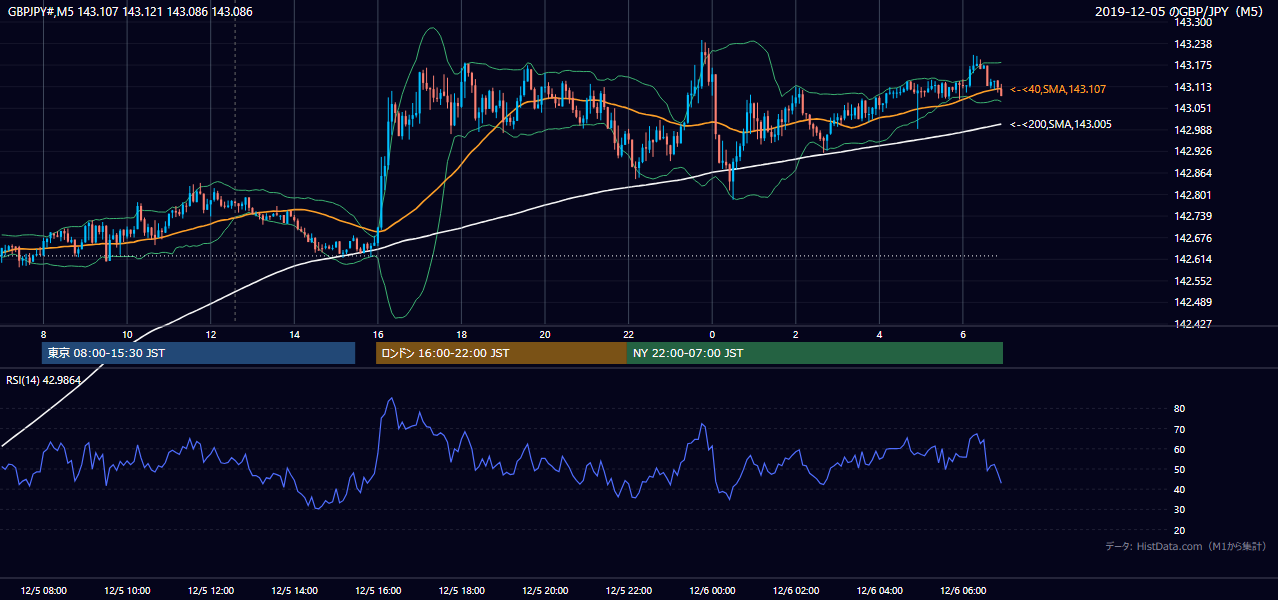1278x600 pixels.
Task: Click the 12/6 02:00 bottom time label
Action: pos(796,591)
